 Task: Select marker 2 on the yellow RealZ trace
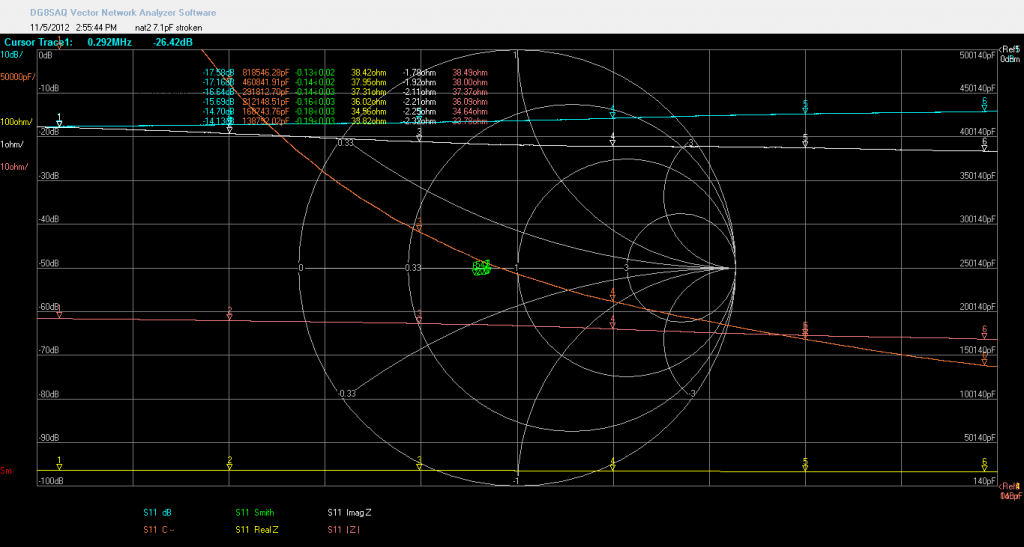tap(230, 466)
